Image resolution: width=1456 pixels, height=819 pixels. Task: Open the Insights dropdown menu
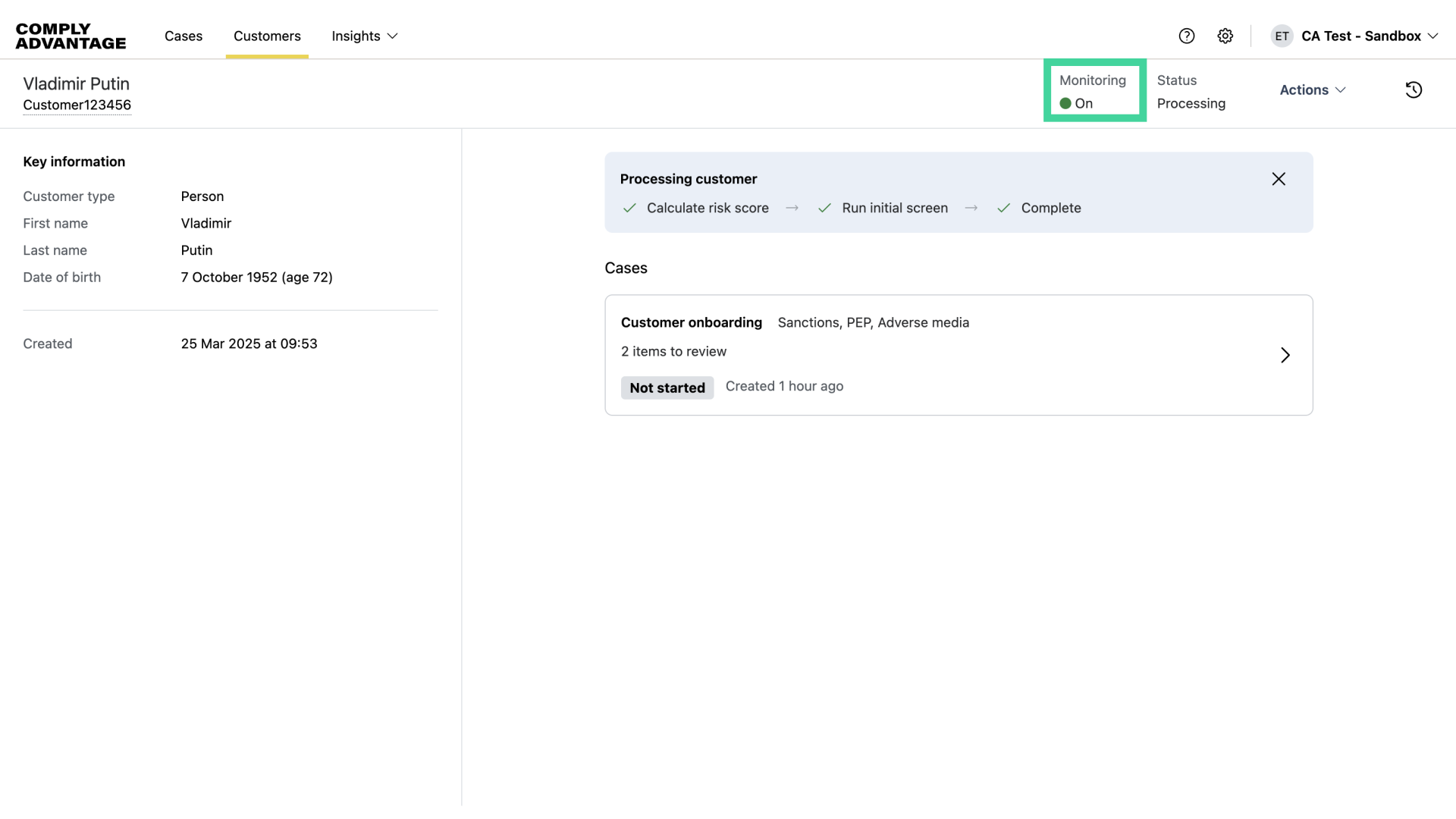point(365,36)
